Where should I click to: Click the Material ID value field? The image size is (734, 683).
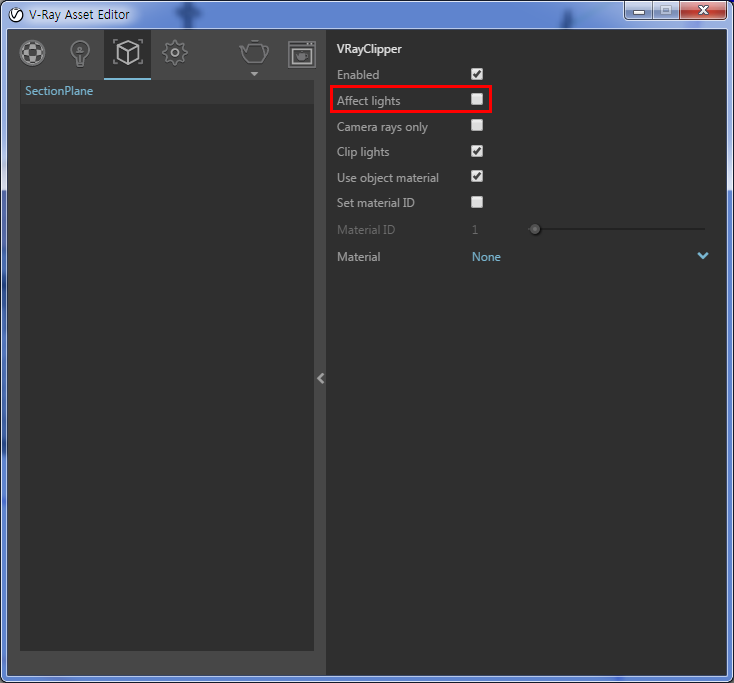[475, 230]
